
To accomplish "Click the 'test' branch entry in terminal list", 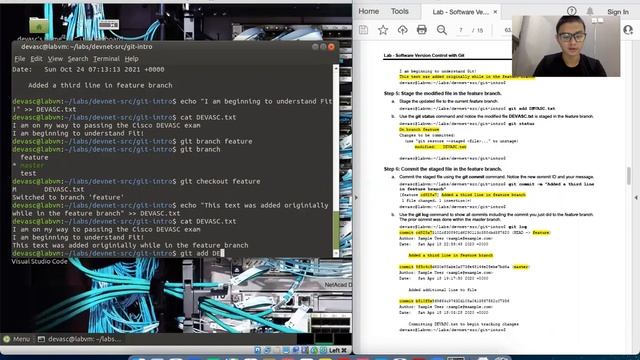I will (x=28, y=173).
